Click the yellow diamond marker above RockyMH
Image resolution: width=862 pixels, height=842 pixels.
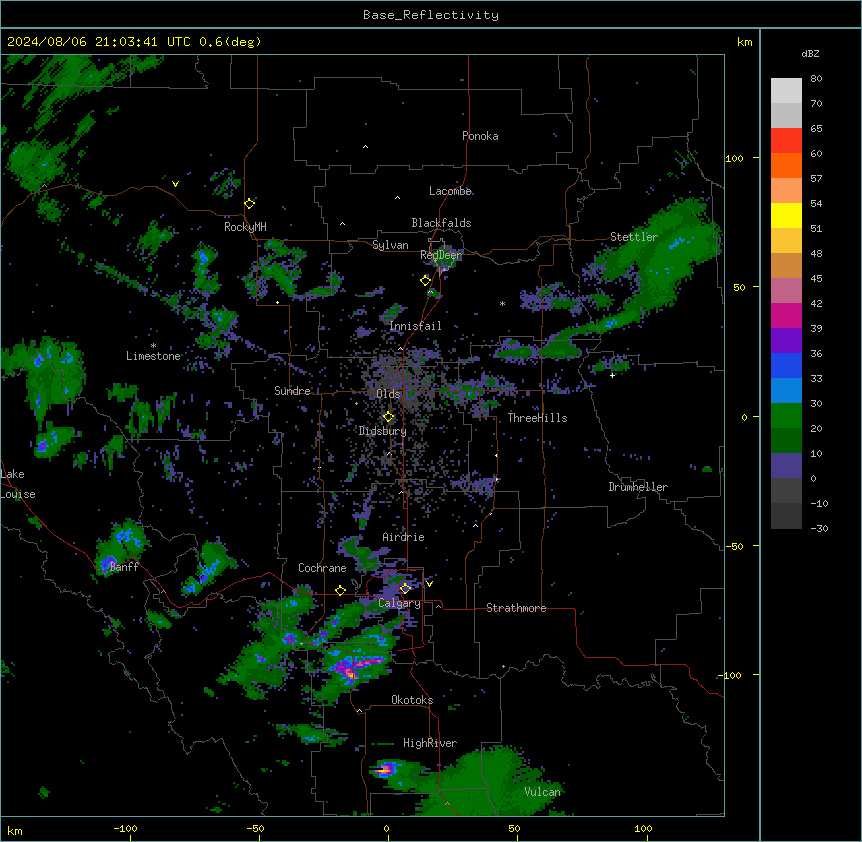point(250,203)
